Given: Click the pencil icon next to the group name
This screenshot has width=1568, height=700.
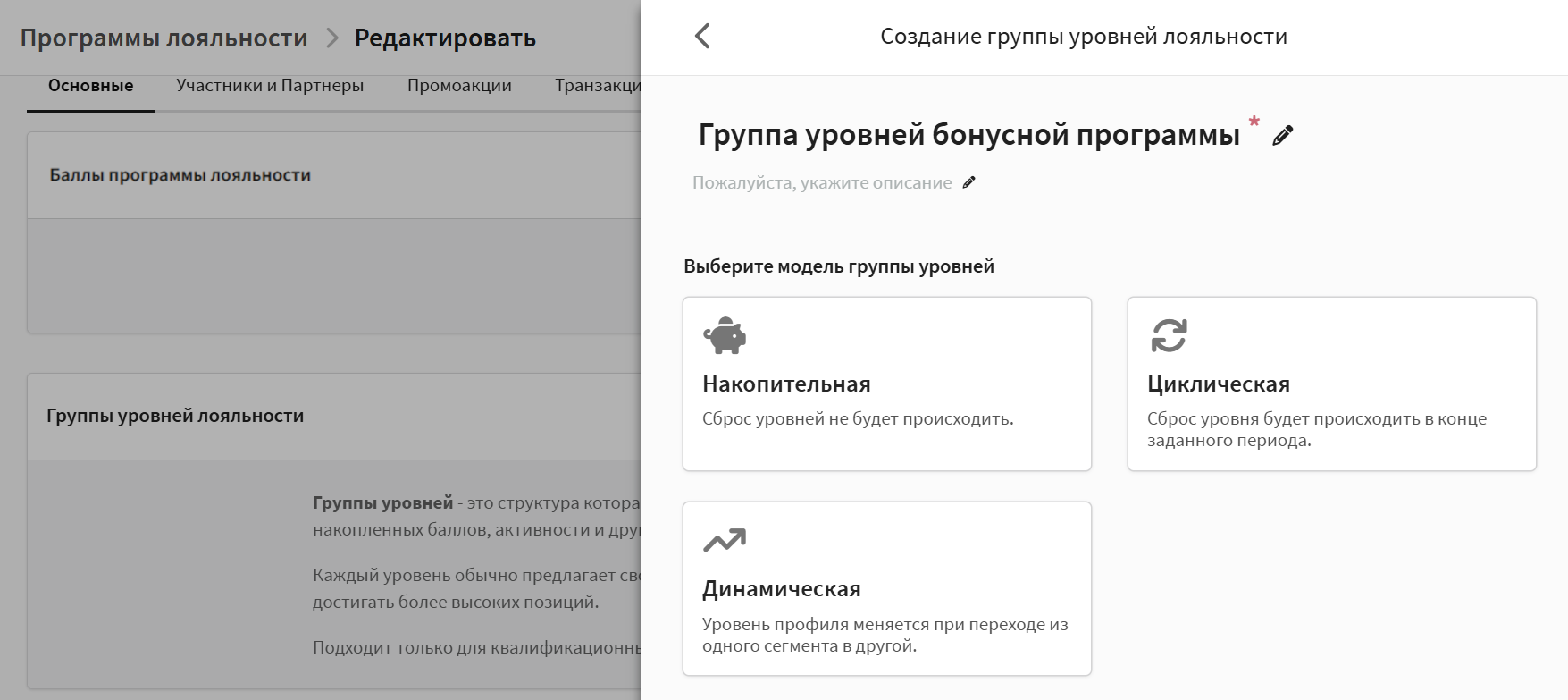Looking at the screenshot, I should pyautogui.click(x=1283, y=136).
